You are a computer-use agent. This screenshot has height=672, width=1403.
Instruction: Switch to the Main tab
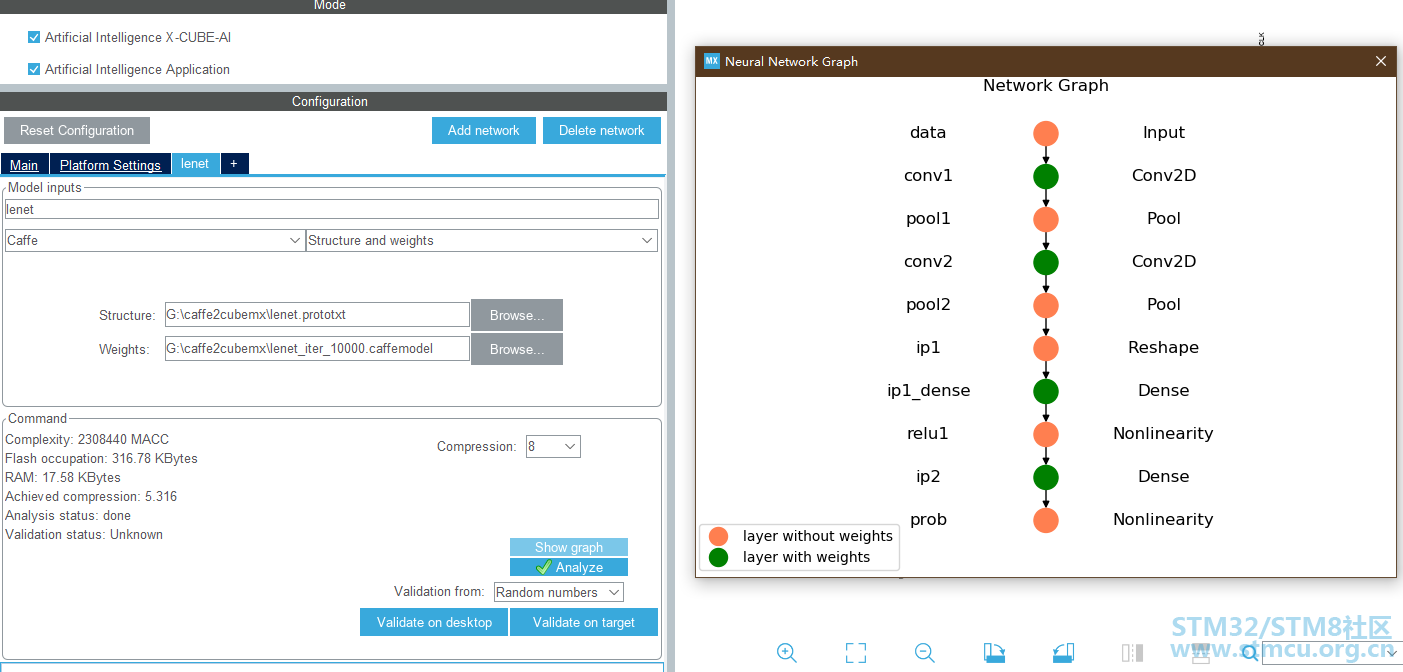[24, 165]
